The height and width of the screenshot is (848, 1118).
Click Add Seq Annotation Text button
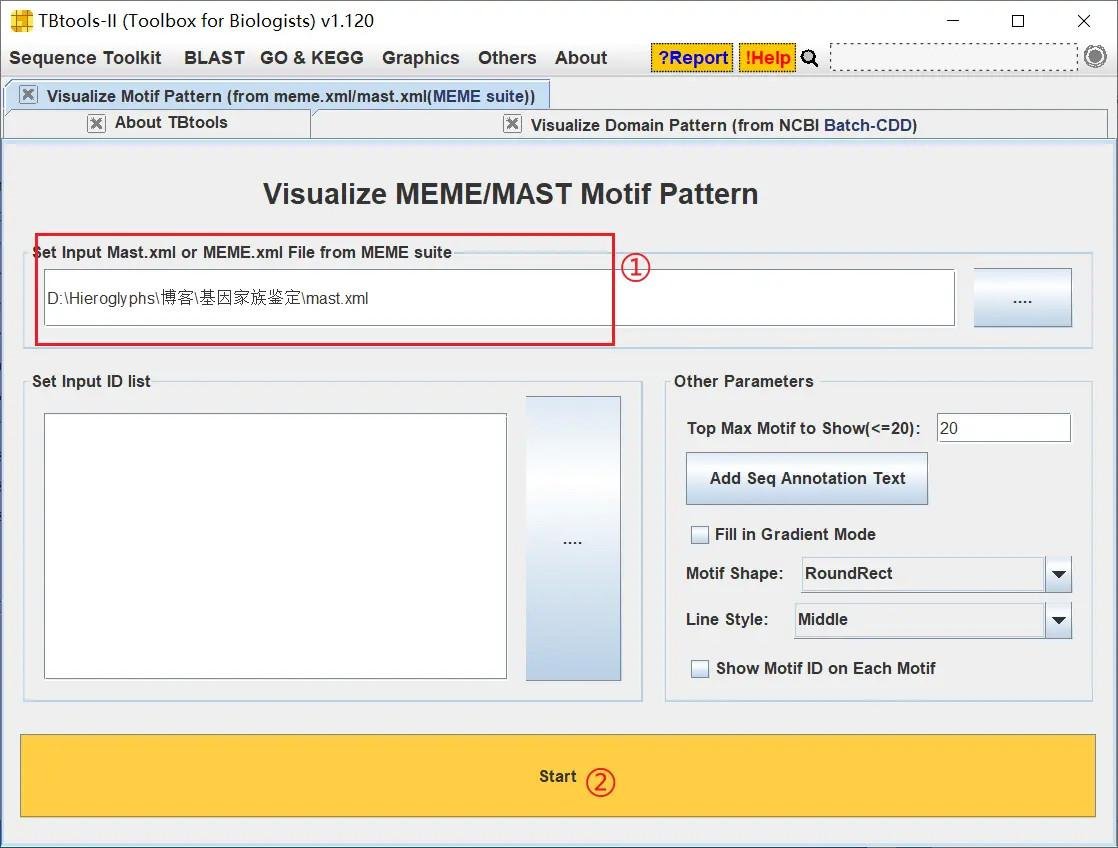[807, 479]
